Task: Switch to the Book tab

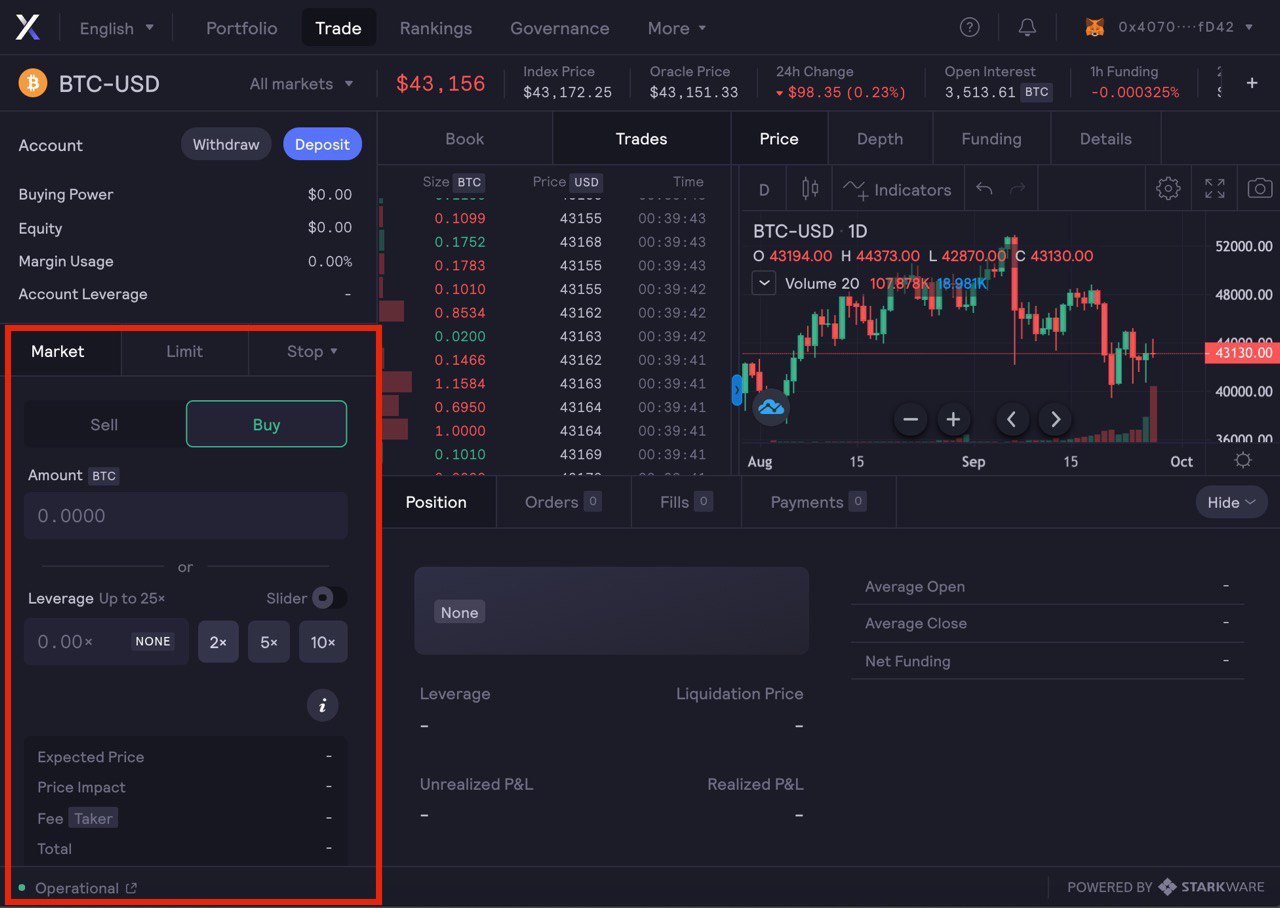Action: 465,139
